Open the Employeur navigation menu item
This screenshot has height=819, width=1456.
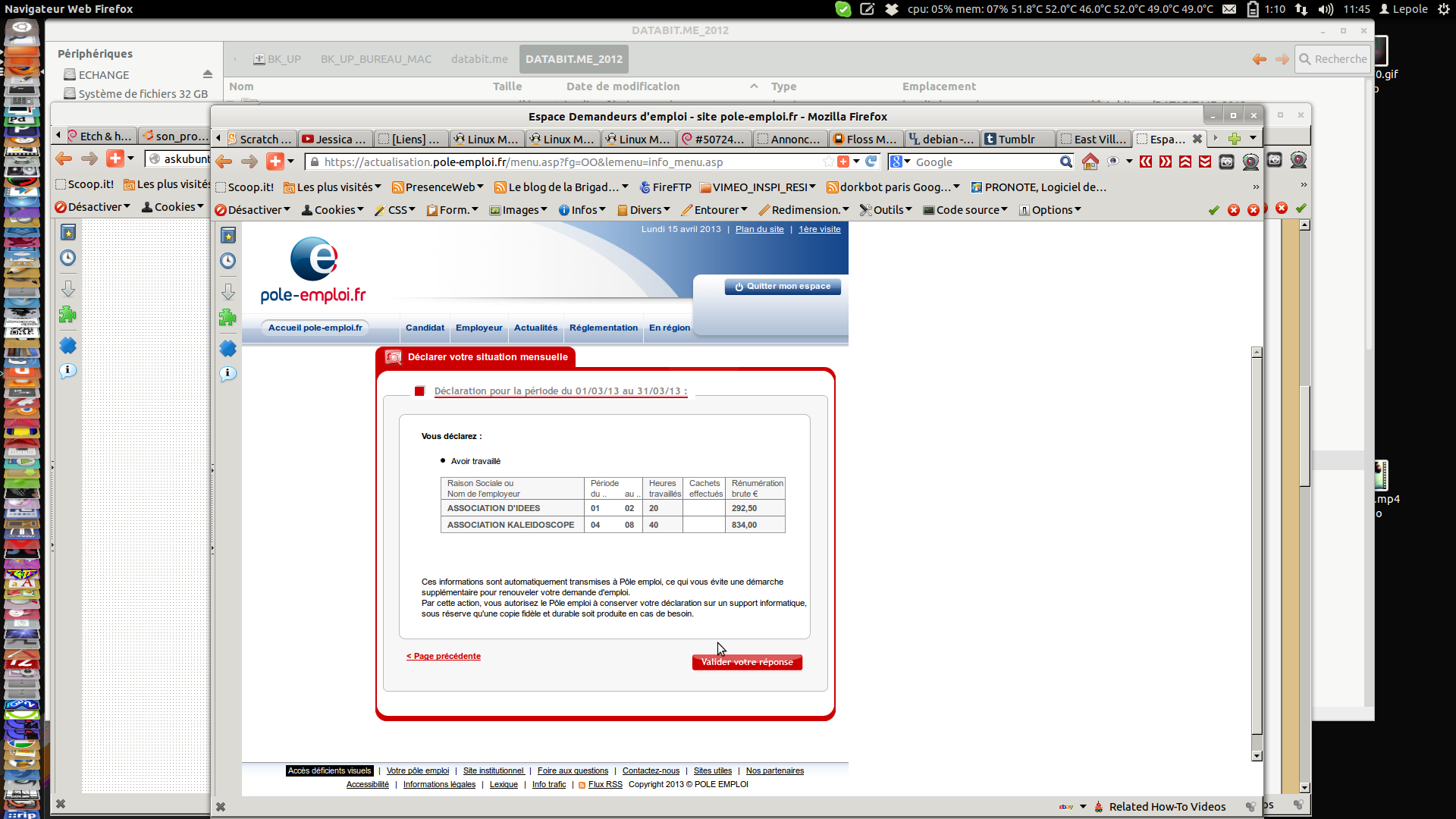[479, 328]
